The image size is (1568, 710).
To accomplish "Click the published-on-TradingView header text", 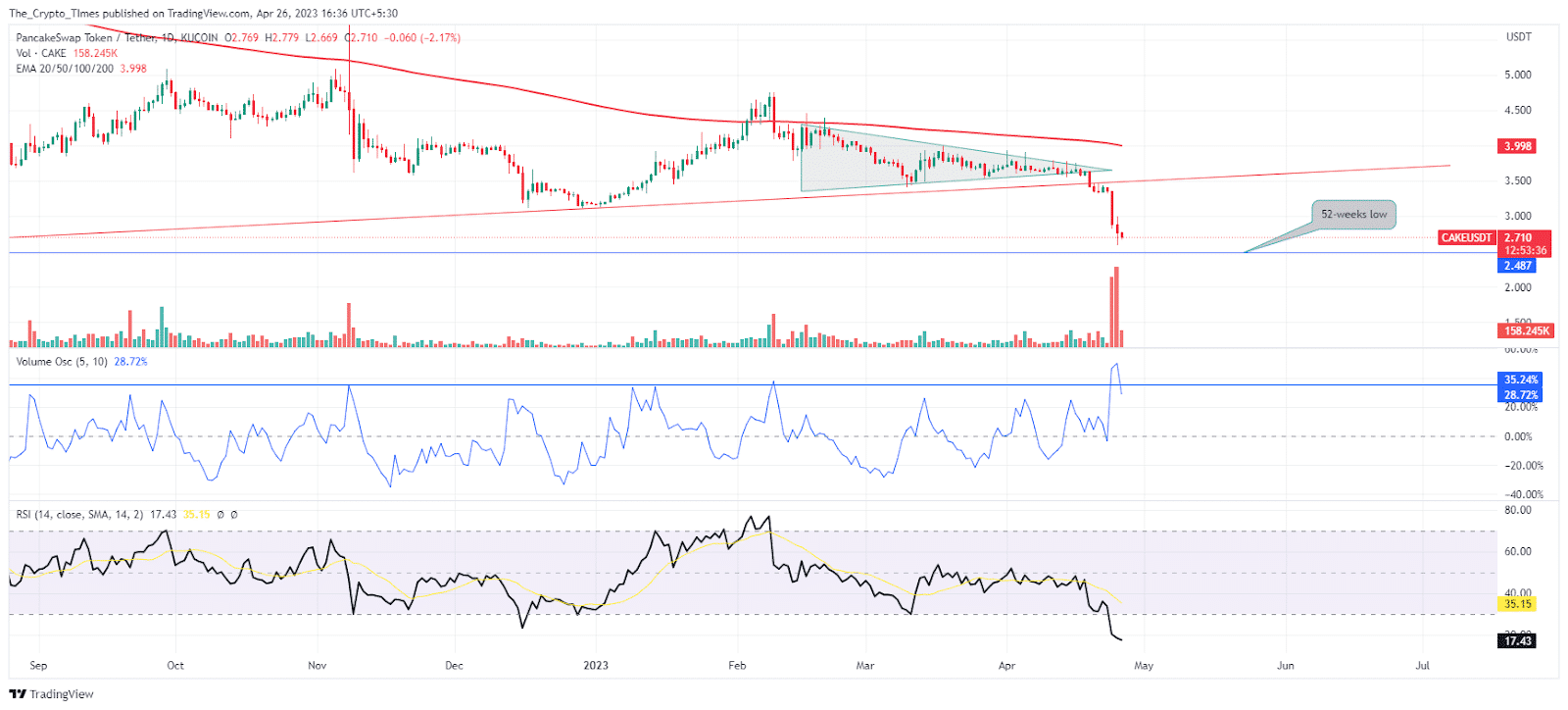I will pyautogui.click(x=203, y=14).
